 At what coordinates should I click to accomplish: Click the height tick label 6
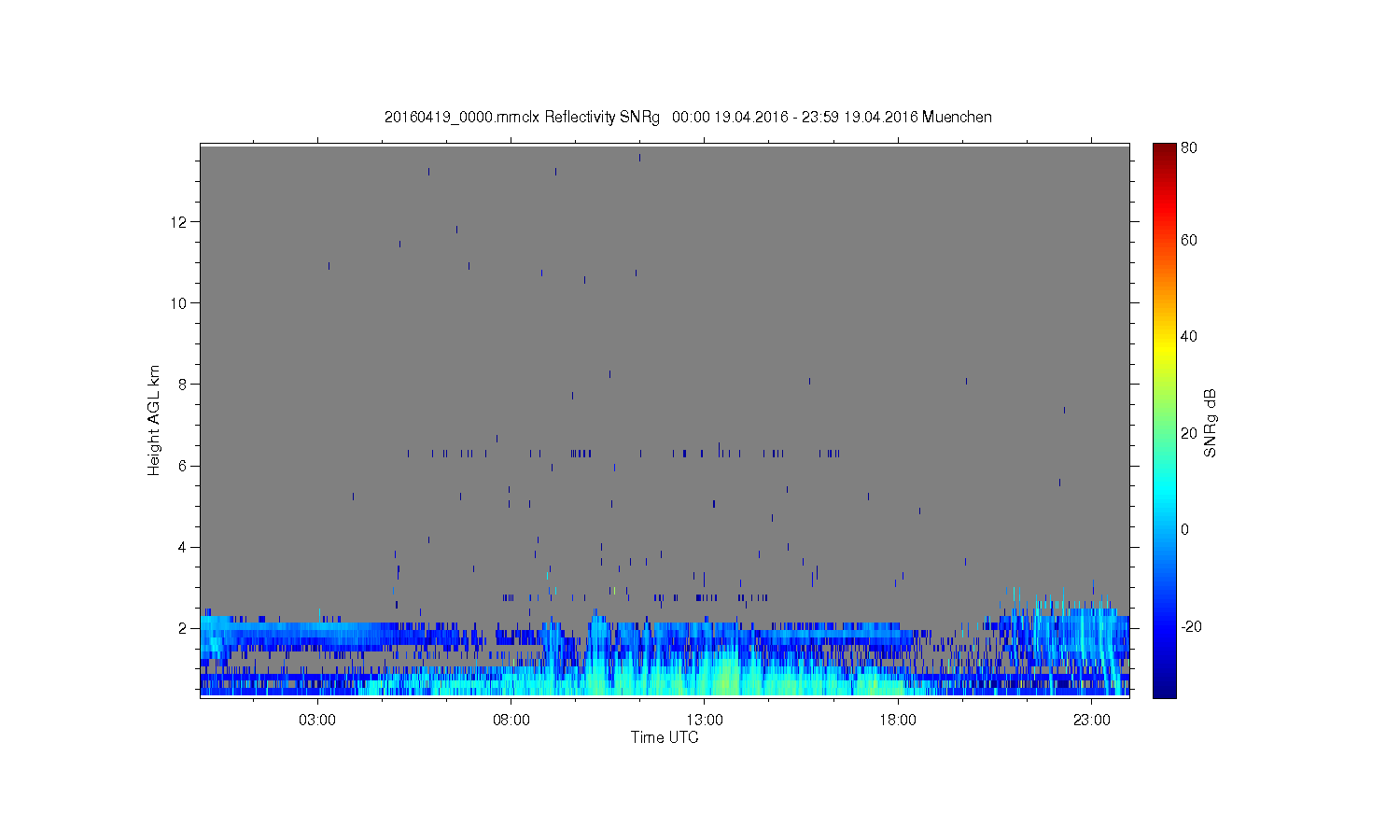coord(184,466)
